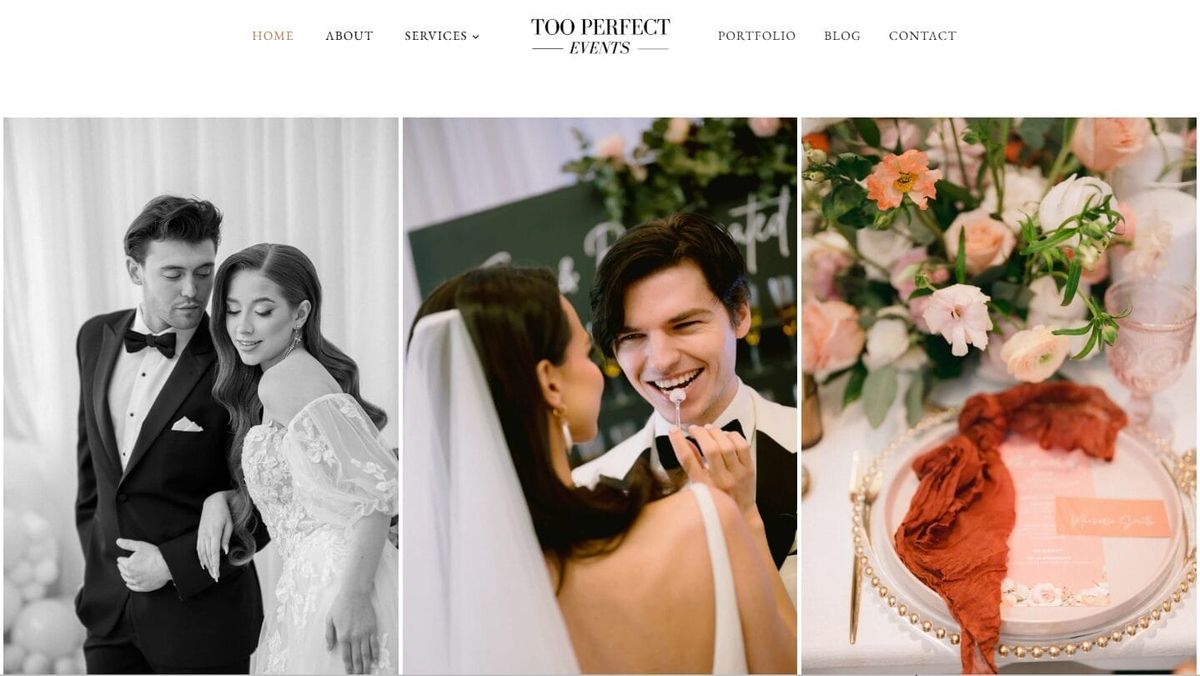
Task: View the floral table setting photo
Action: [x=999, y=396]
